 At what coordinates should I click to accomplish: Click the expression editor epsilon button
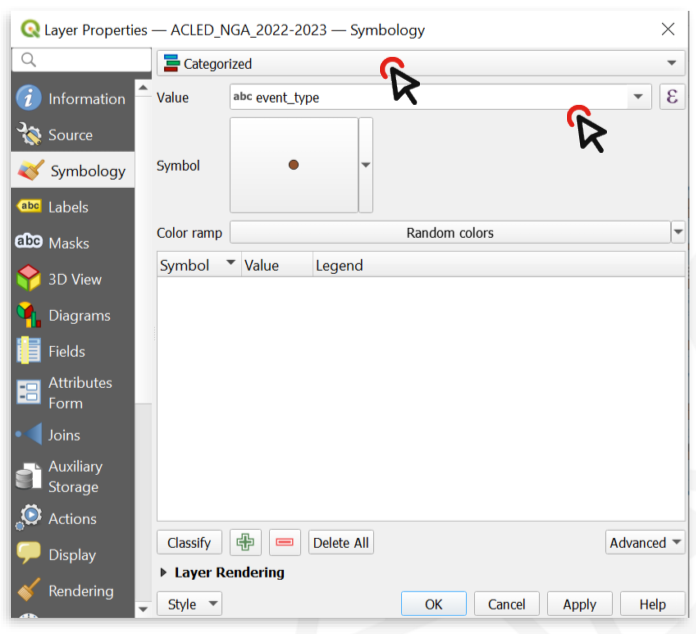[672, 97]
